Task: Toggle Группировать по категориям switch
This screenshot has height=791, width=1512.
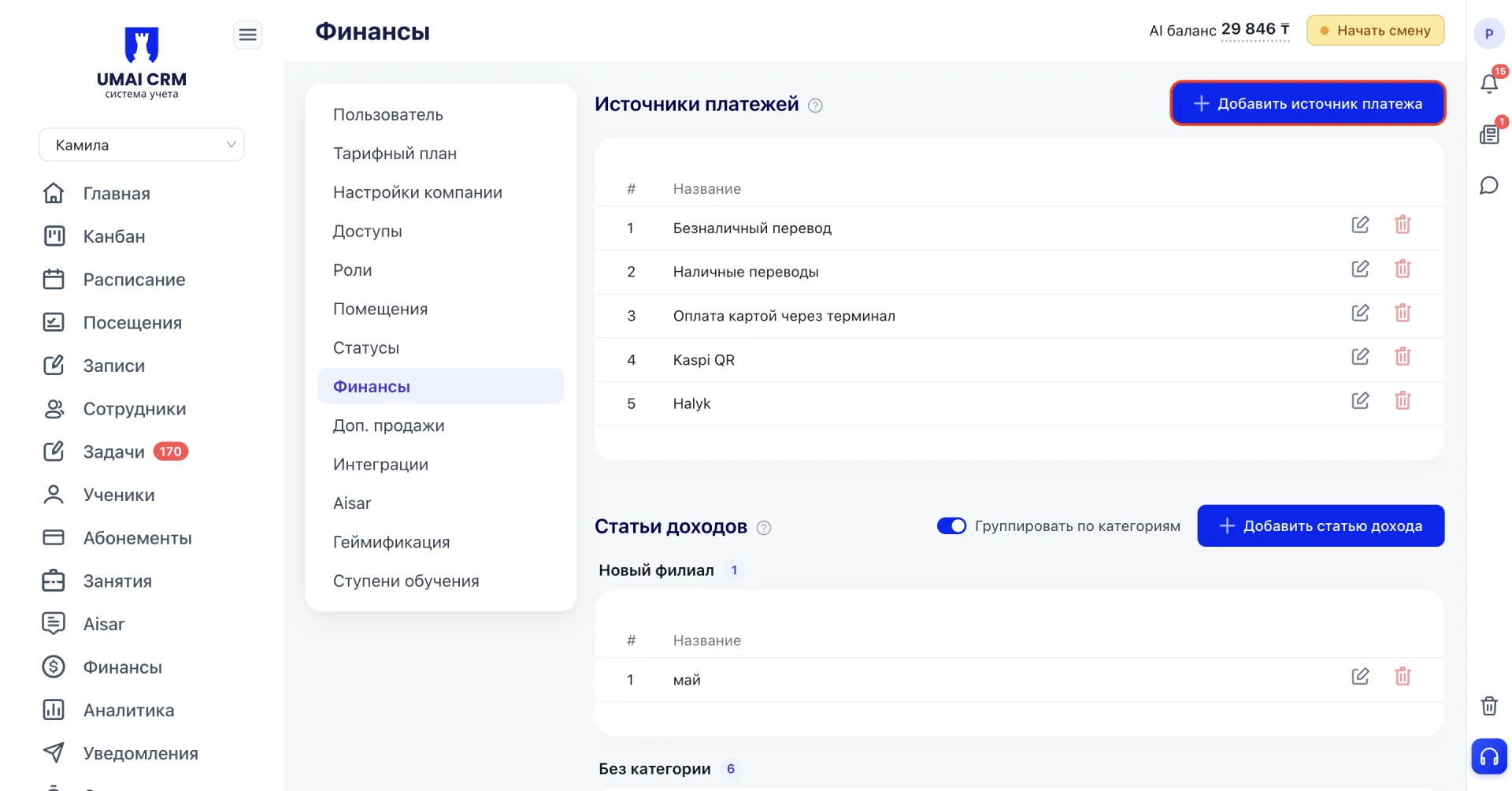Action: pyautogui.click(x=951, y=525)
